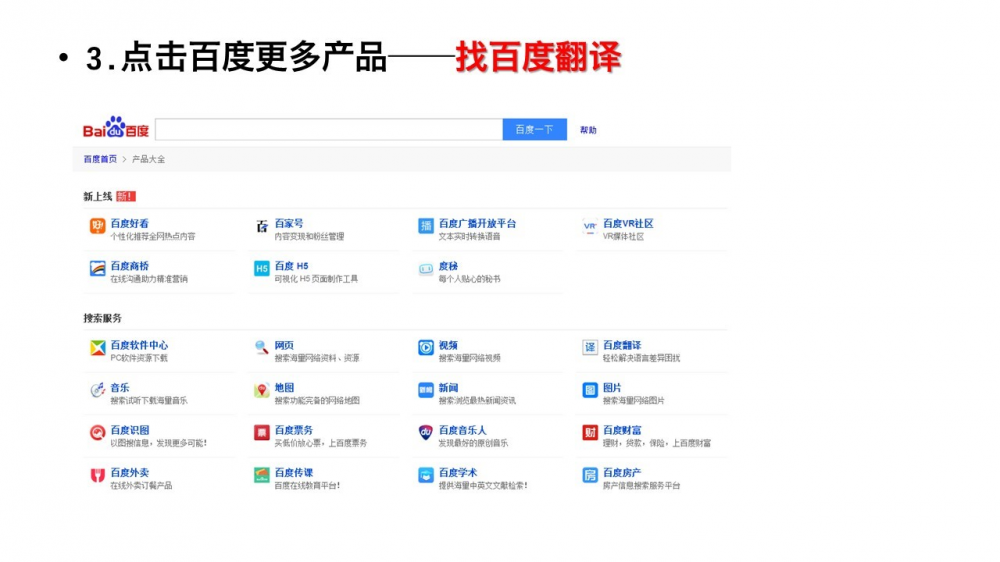Click the 百度VR社区 link
Screen dimensions: 1000x562
point(627,223)
